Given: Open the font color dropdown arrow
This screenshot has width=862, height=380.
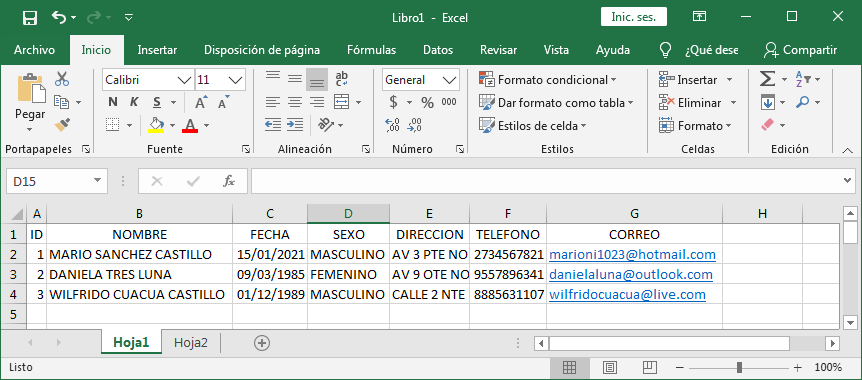Looking at the screenshot, I should click(206, 126).
